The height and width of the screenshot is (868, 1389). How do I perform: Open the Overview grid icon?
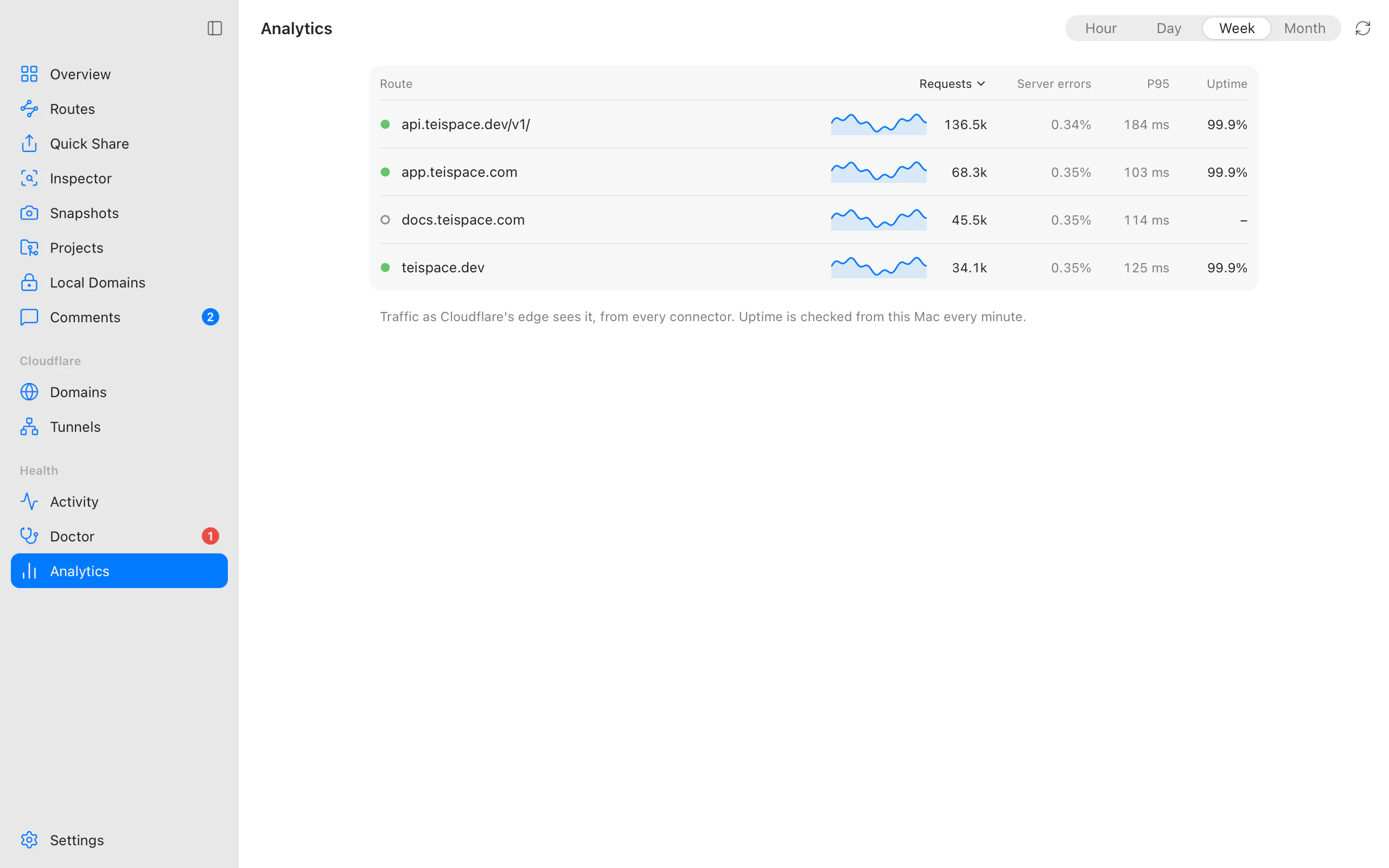(29, 74)
